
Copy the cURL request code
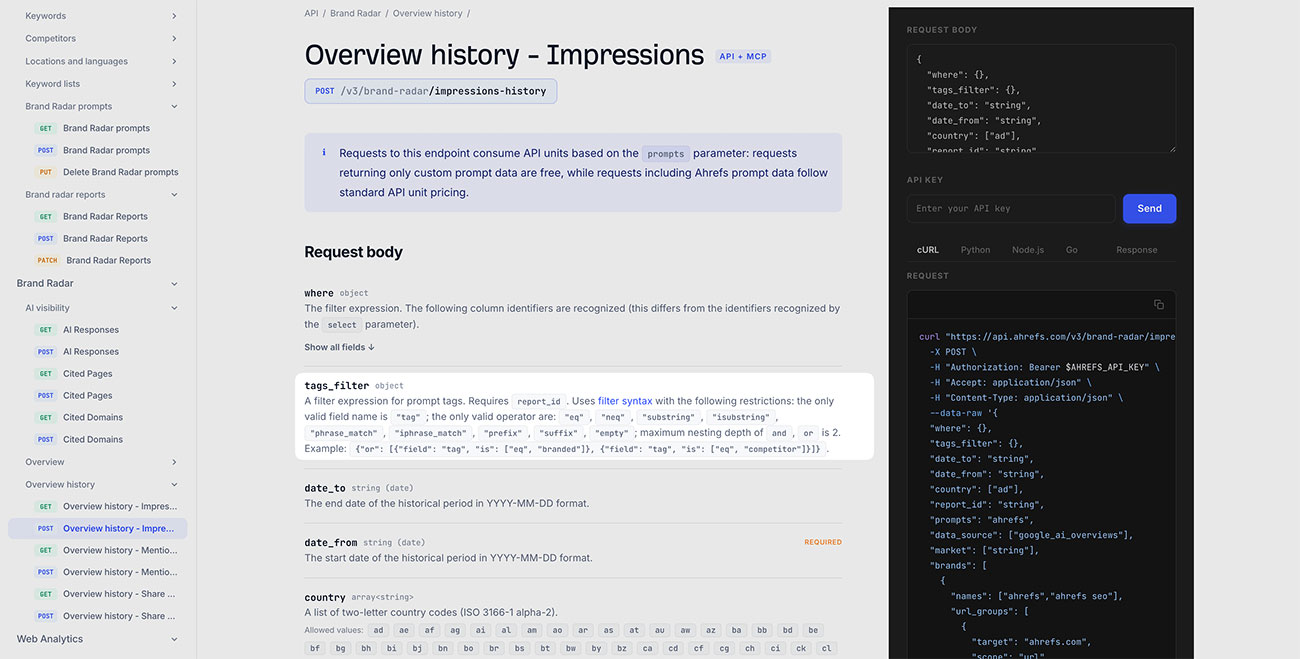tap(1158, 304)
